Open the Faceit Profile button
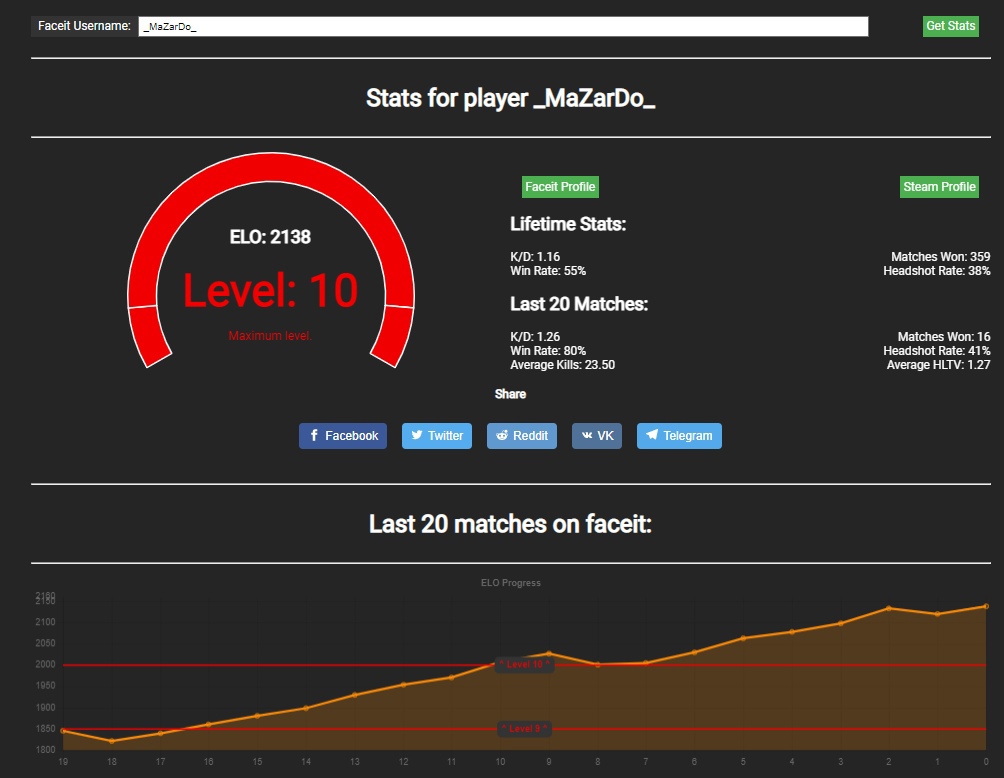This screenshot has height=778, width=1004. click(560, 187)
